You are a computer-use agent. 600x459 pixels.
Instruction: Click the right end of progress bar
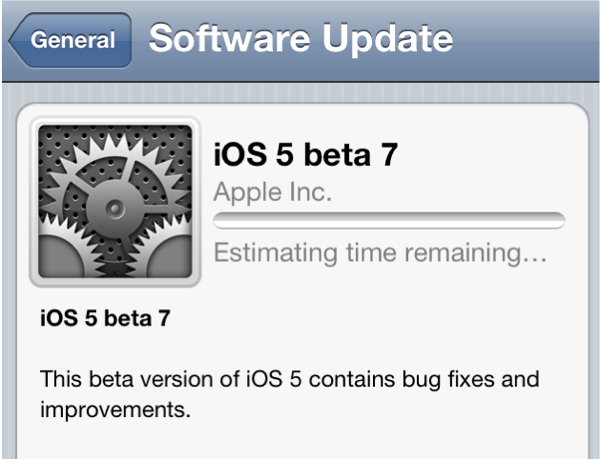[x=558, y=221]
